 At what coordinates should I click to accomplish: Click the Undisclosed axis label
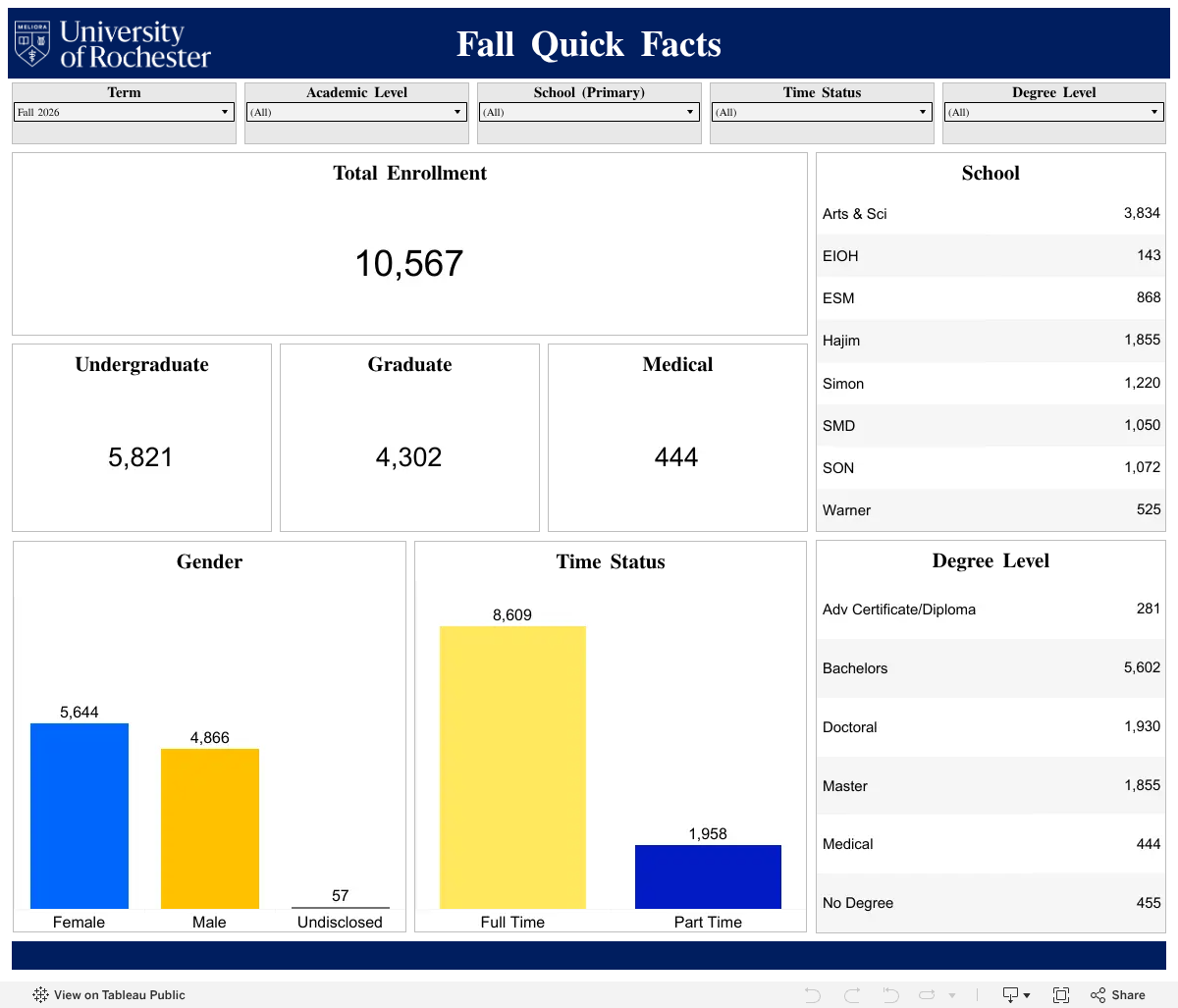pos(340,922)
